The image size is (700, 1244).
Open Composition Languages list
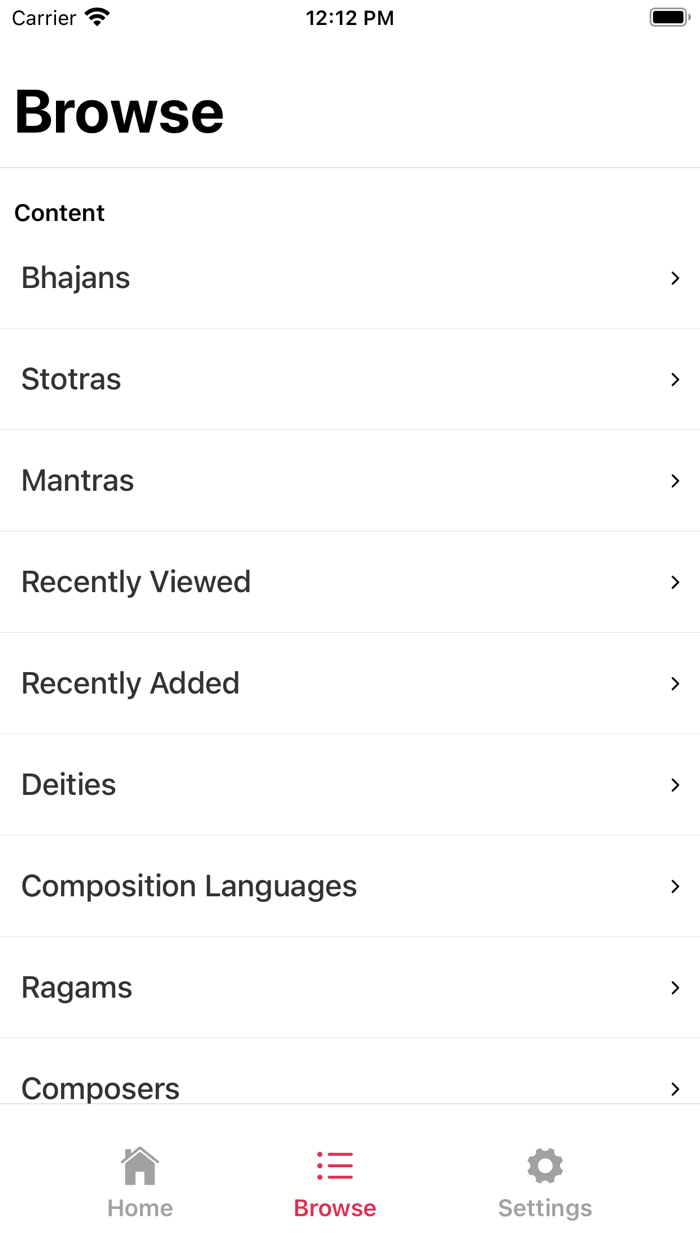point(189,886)
